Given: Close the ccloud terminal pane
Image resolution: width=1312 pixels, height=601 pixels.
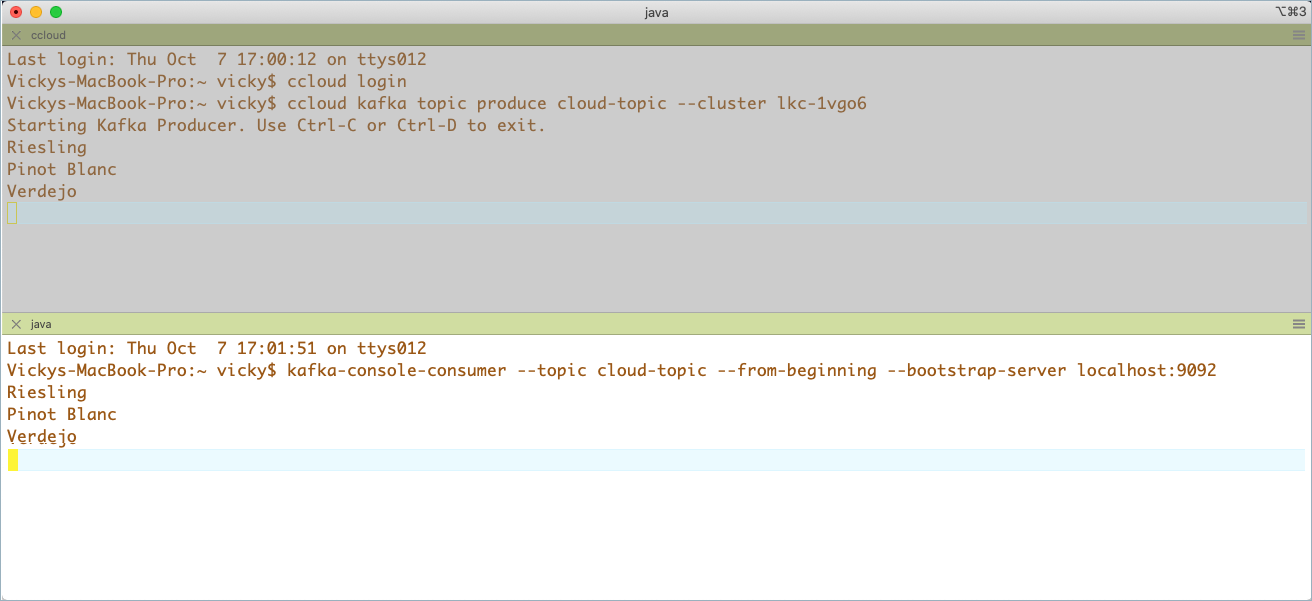Looking at the screenshot, I should [15, 34].
